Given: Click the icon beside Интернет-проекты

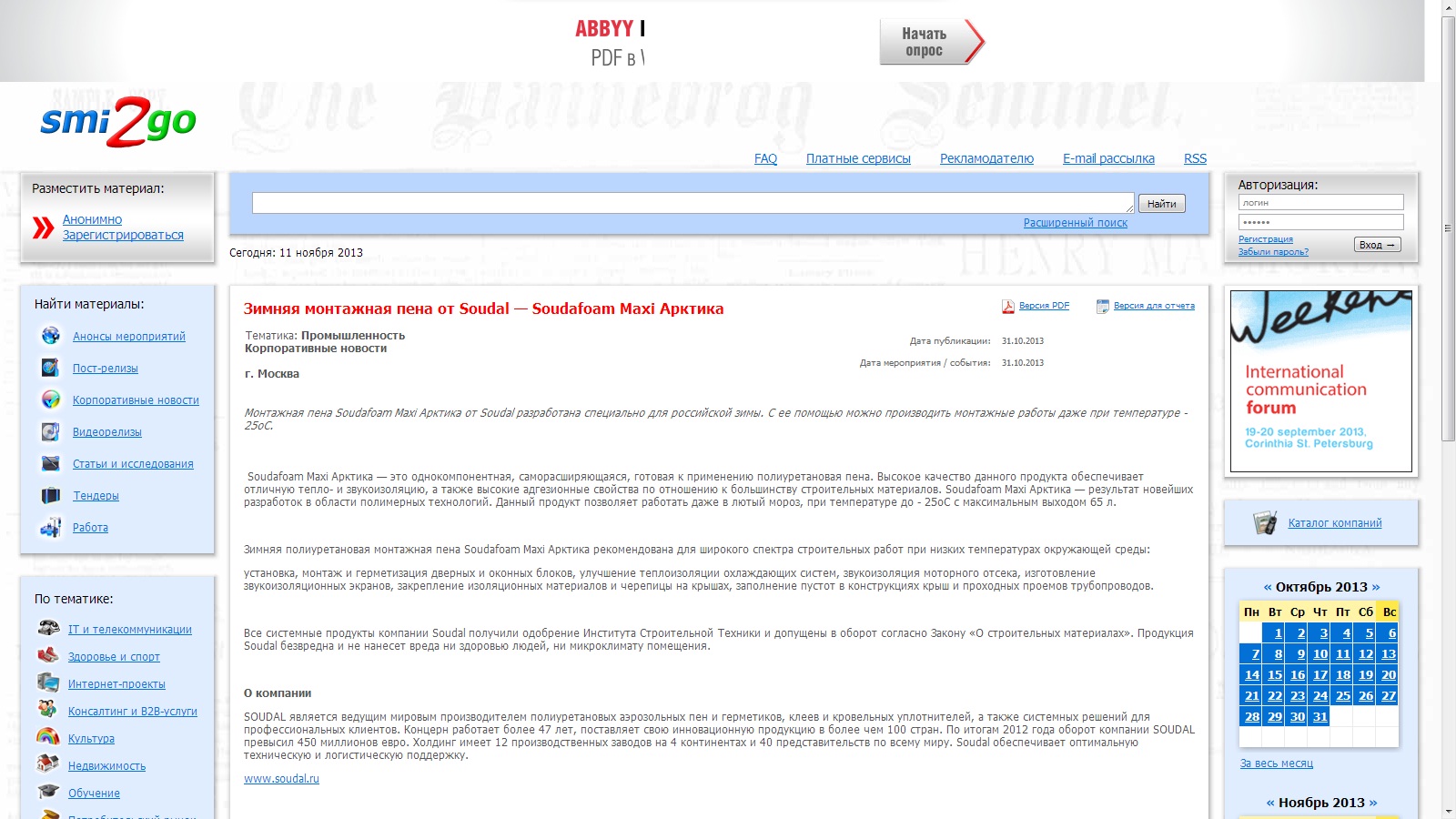Looking at the screenshot, I should coord(48,682).
